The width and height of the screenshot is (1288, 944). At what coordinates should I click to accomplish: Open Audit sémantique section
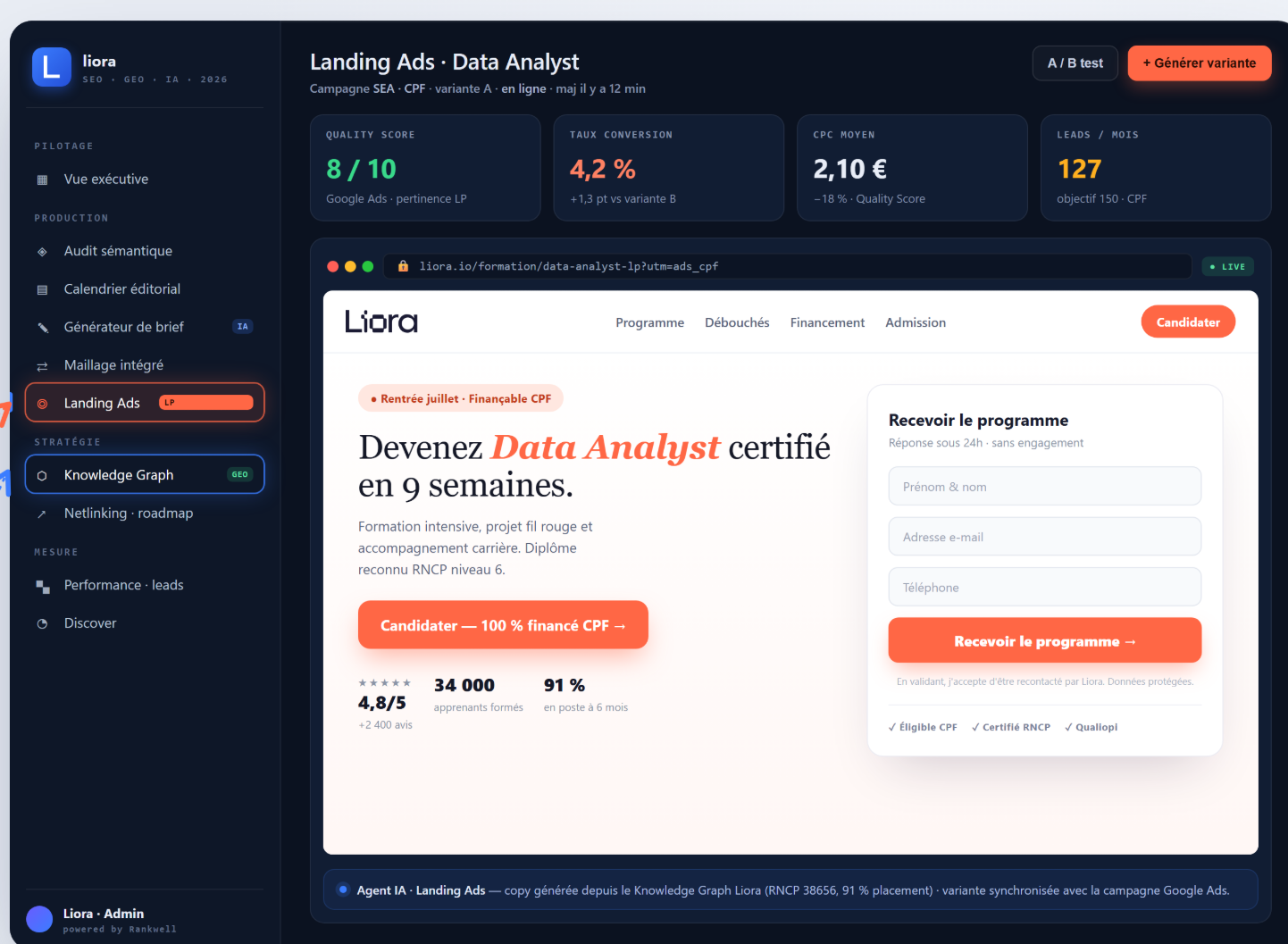click(145, 252)
